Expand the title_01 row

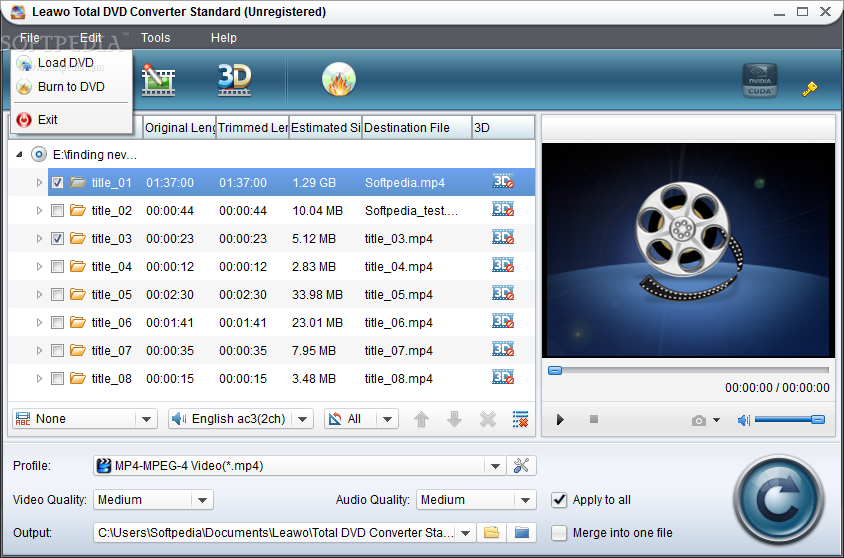tap(39, 182)
